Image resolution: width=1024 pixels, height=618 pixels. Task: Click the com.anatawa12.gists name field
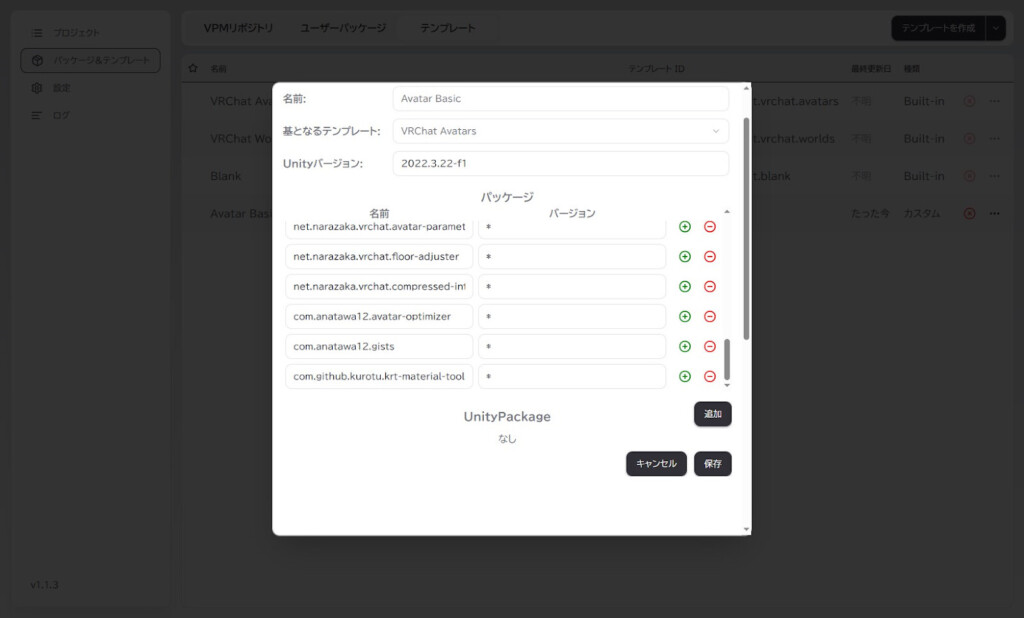(379, 346)
